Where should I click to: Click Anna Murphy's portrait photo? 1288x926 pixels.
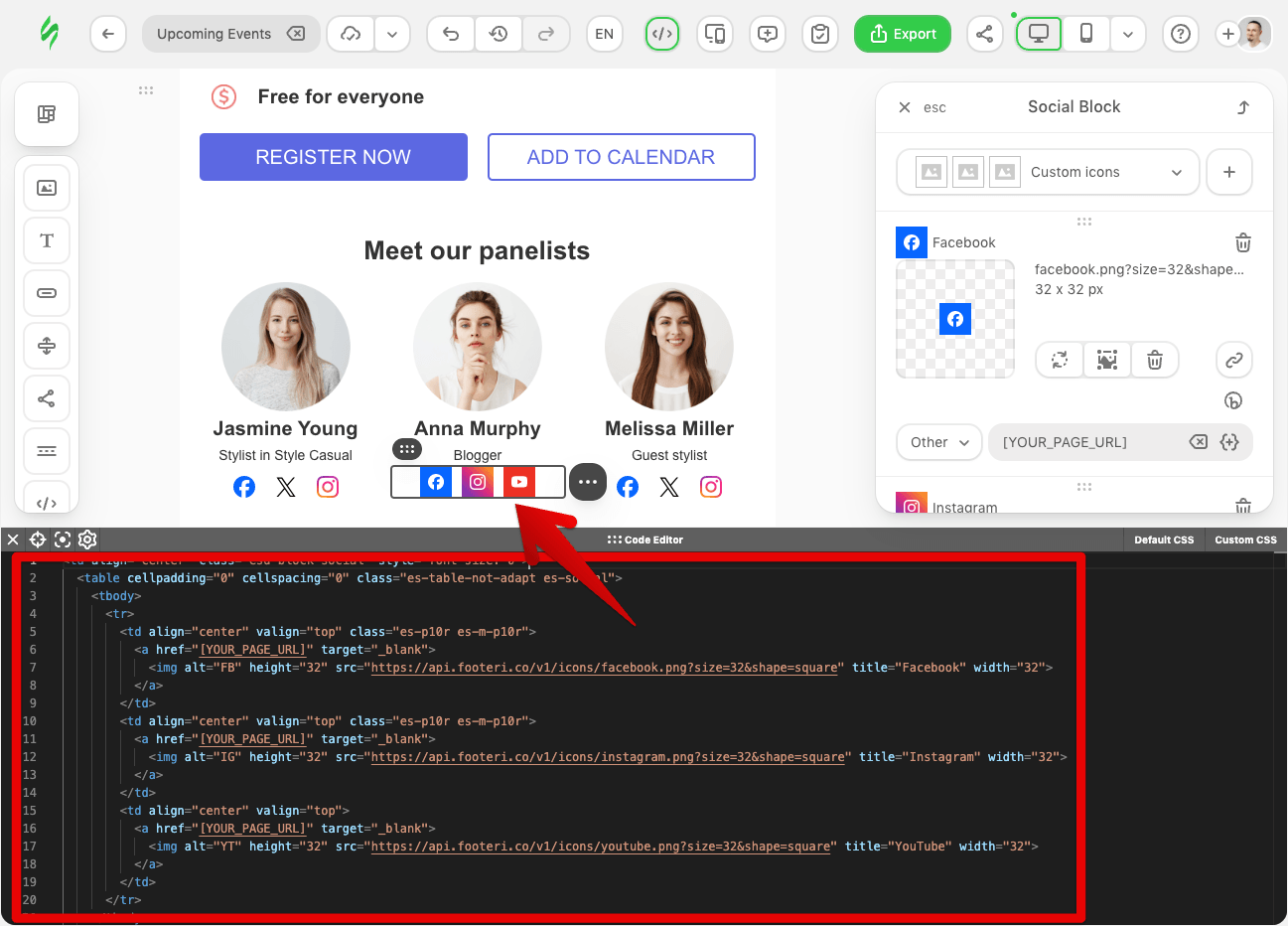pyautogui.click(x=478, y=347)
